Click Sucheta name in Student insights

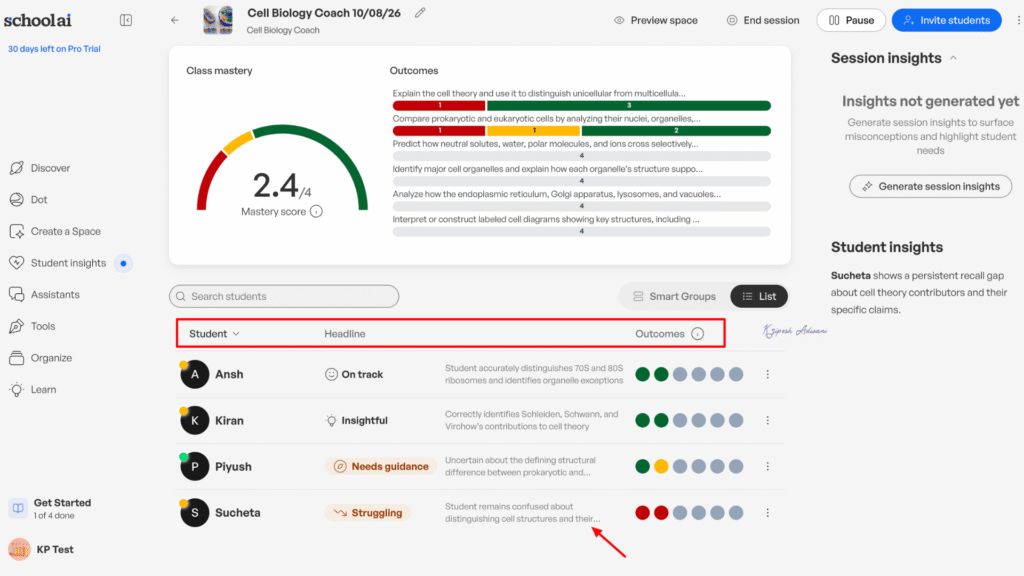[x=850, y=276]
